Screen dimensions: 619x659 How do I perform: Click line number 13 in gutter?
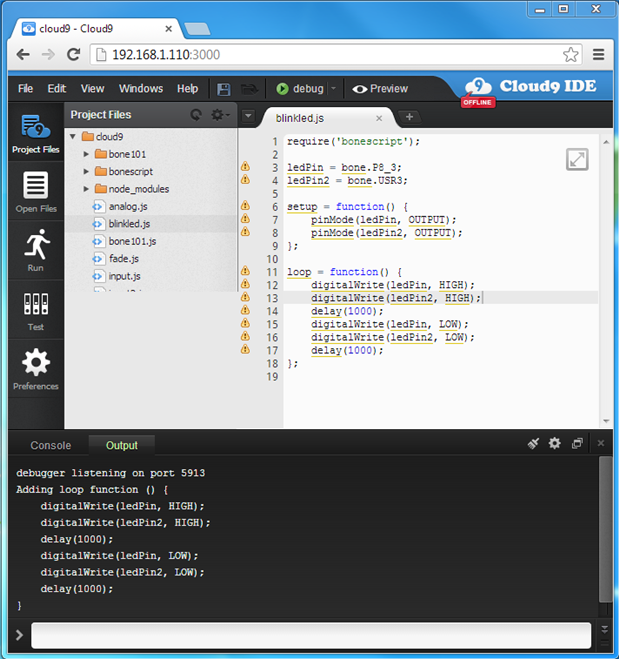coord(272,298)
